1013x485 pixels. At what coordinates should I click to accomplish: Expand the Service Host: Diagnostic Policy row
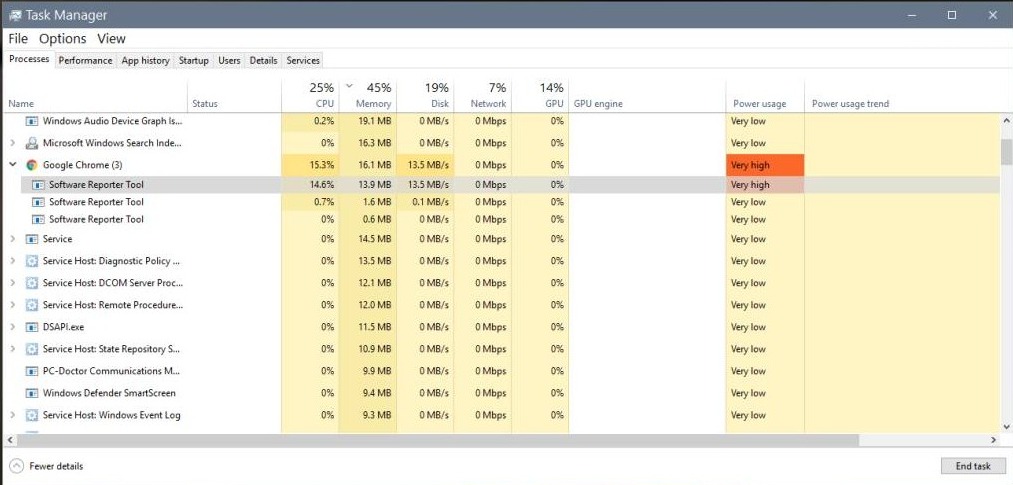pos(12,261)
